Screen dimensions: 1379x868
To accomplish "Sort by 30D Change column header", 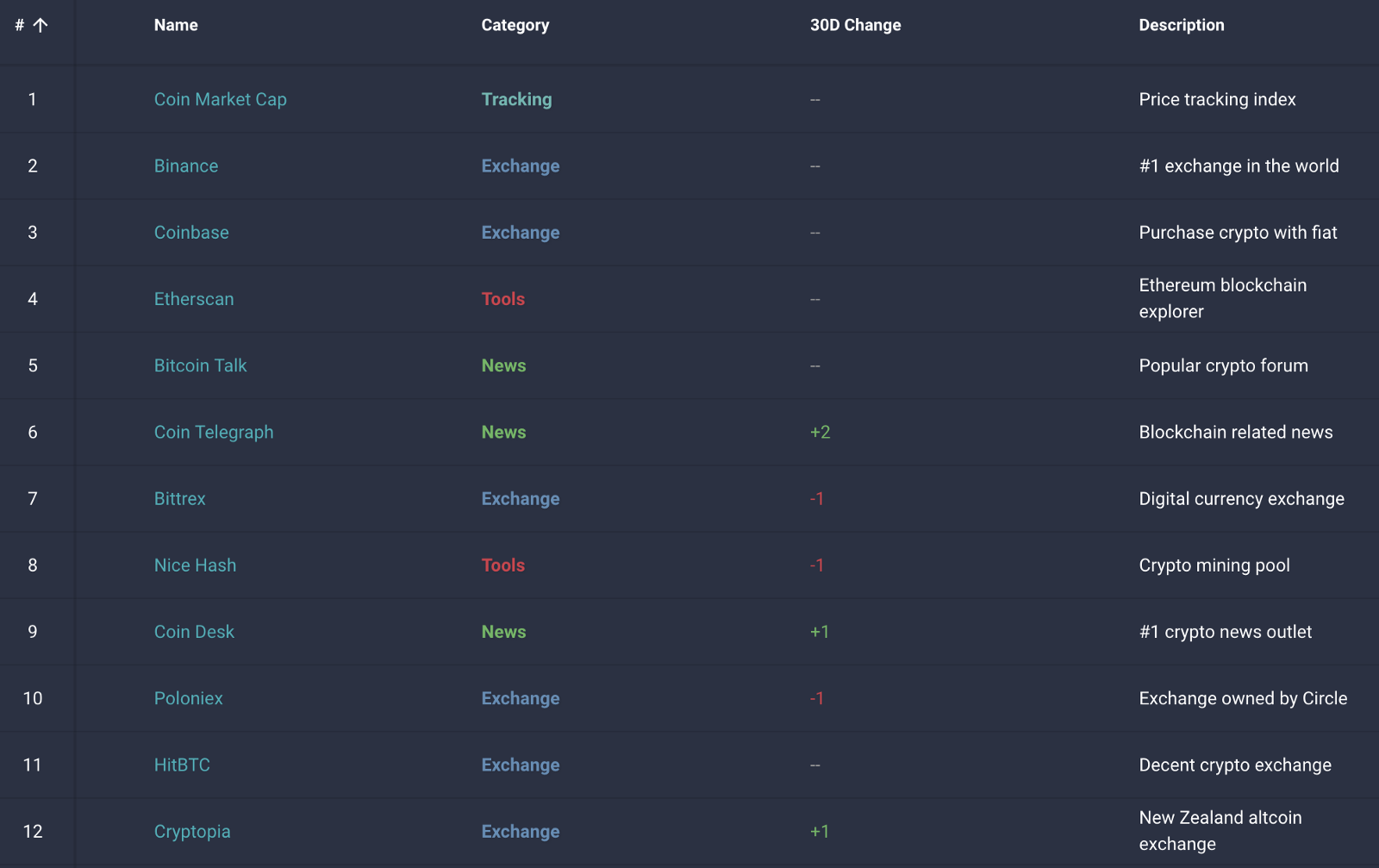I will pos(855,25).
